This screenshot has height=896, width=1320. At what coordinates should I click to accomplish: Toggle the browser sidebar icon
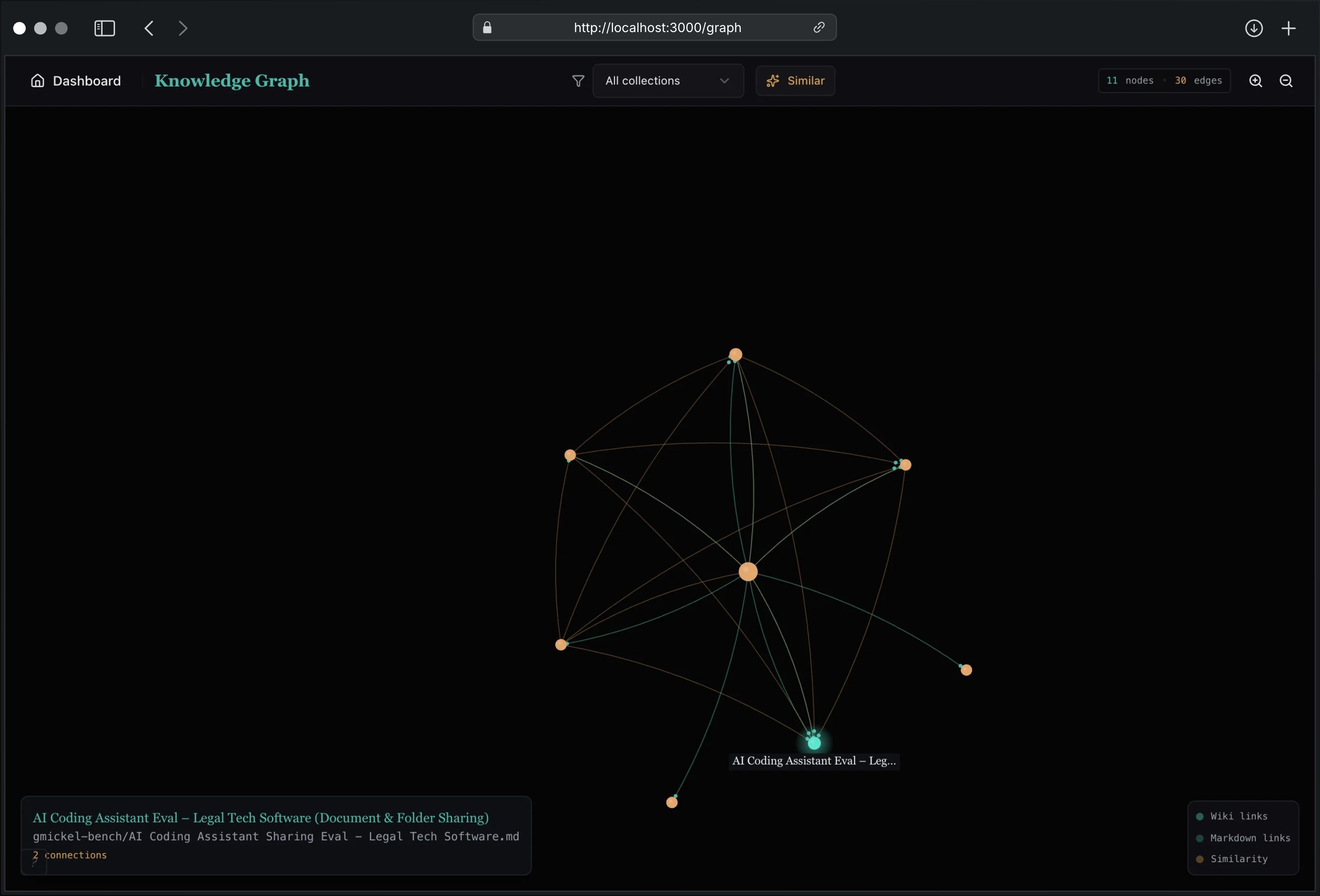(x=104, y=28)
